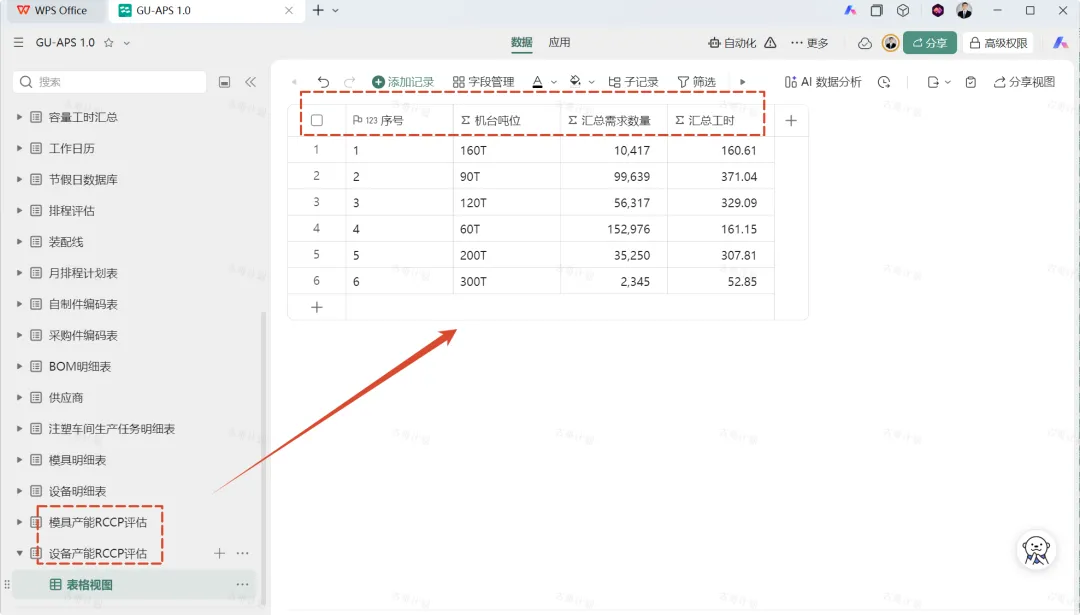The width and height of the screenshot is (1080, 615).
Task: Click 添加记录 to add a record
Action: point(403,82)
